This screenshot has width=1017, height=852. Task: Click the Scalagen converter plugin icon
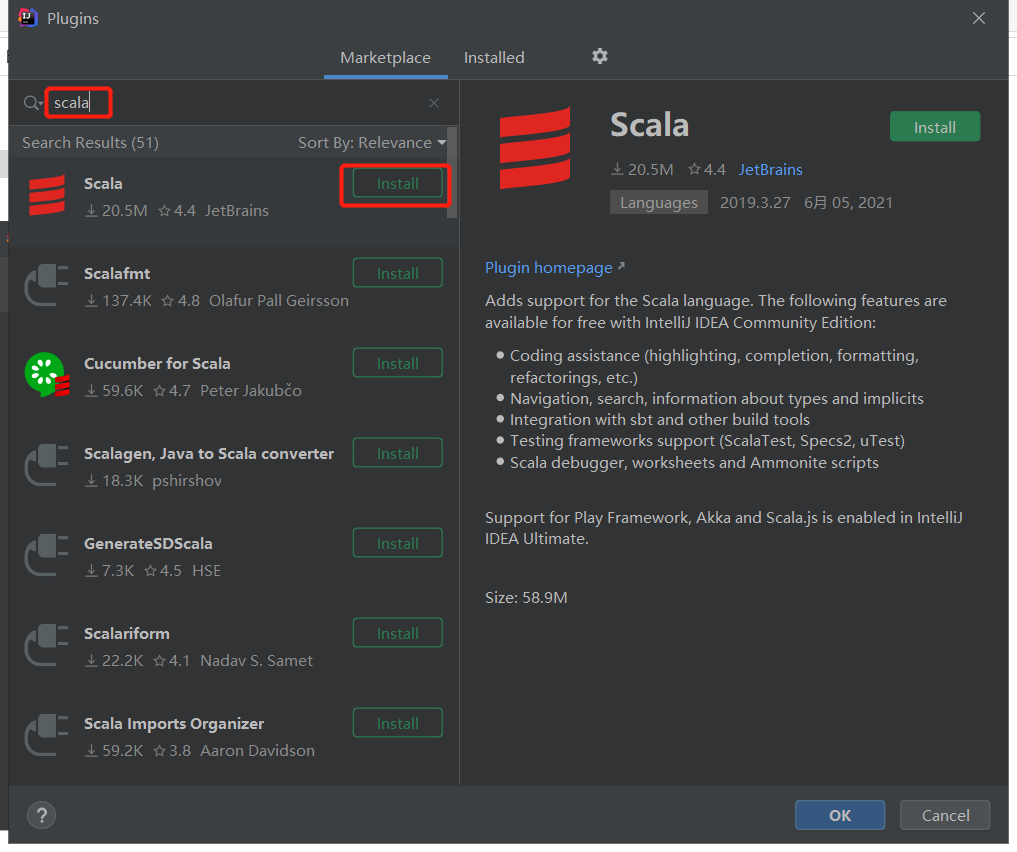pos(47,465)
